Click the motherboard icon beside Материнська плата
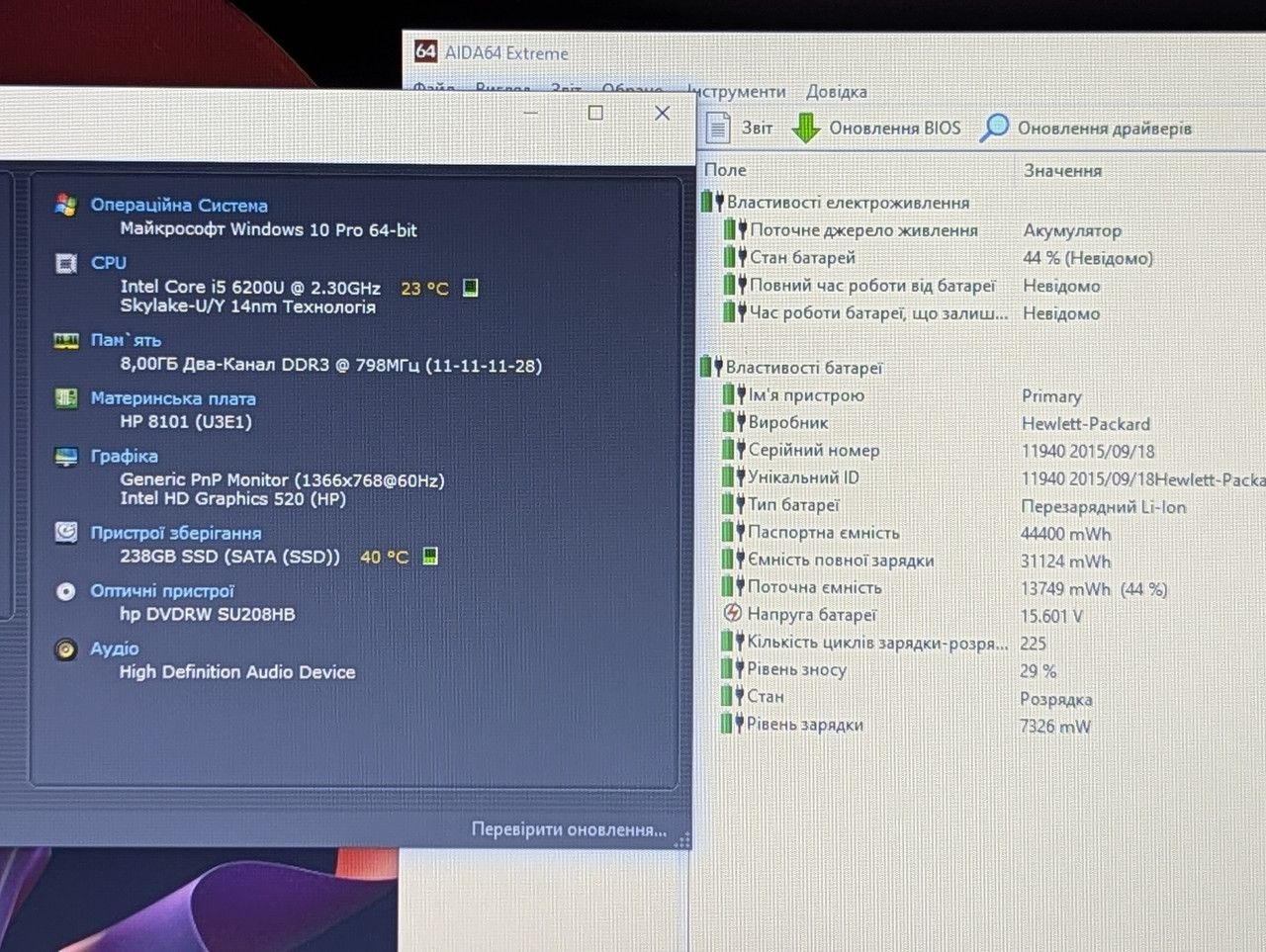The image size is (1266, 952). click(66, 398)
